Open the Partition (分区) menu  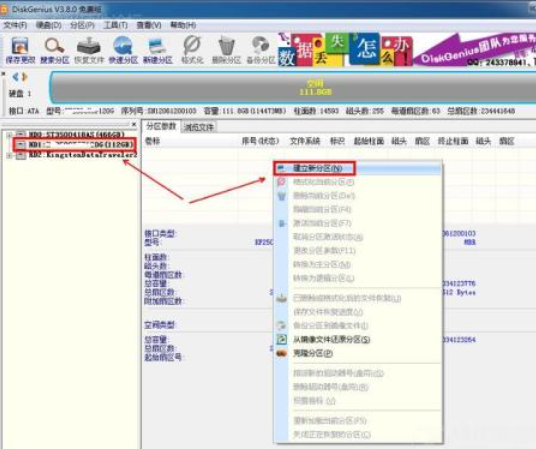tap(82, 25)
